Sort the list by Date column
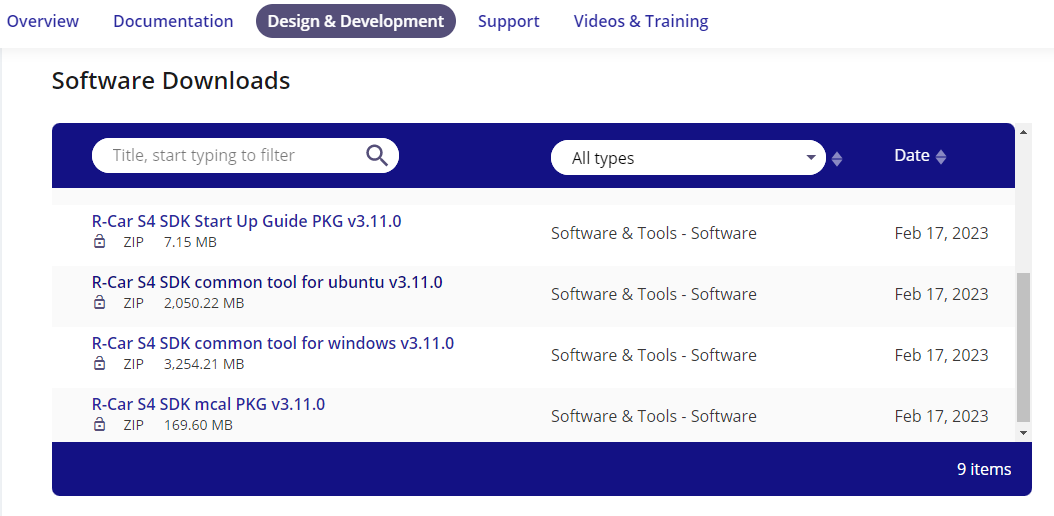 [x=941, y=156]
